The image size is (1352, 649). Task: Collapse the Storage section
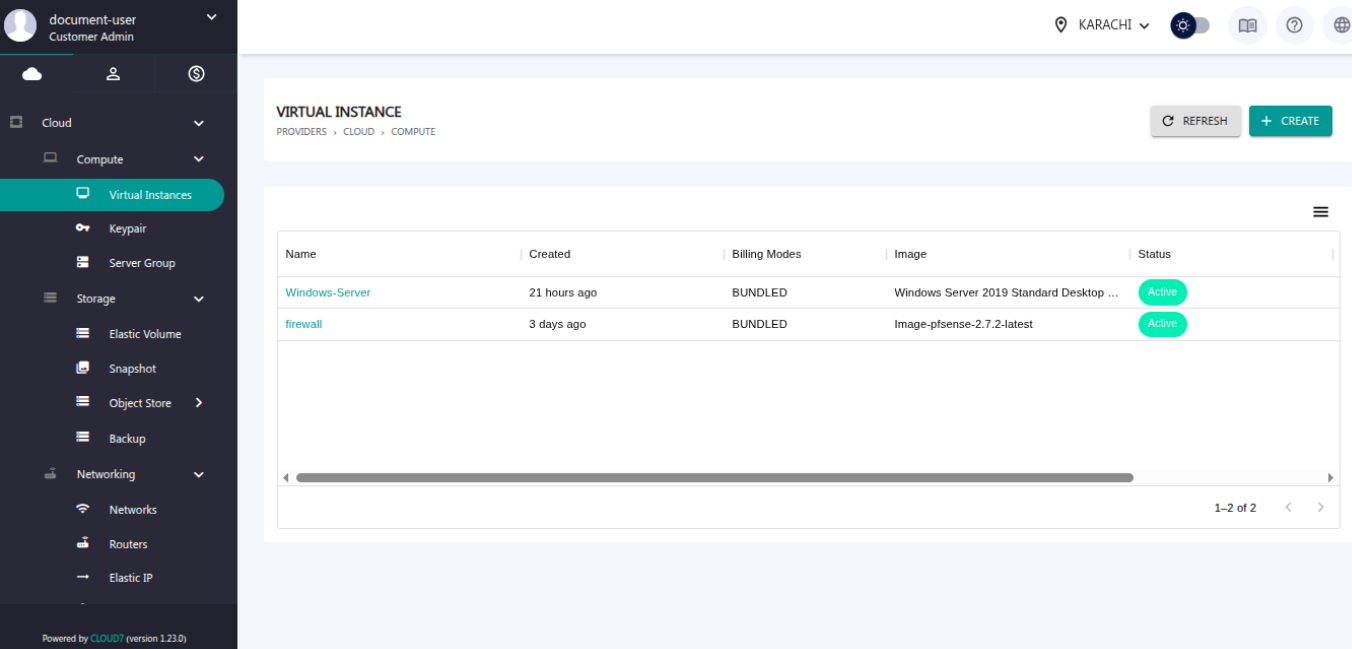198,299
